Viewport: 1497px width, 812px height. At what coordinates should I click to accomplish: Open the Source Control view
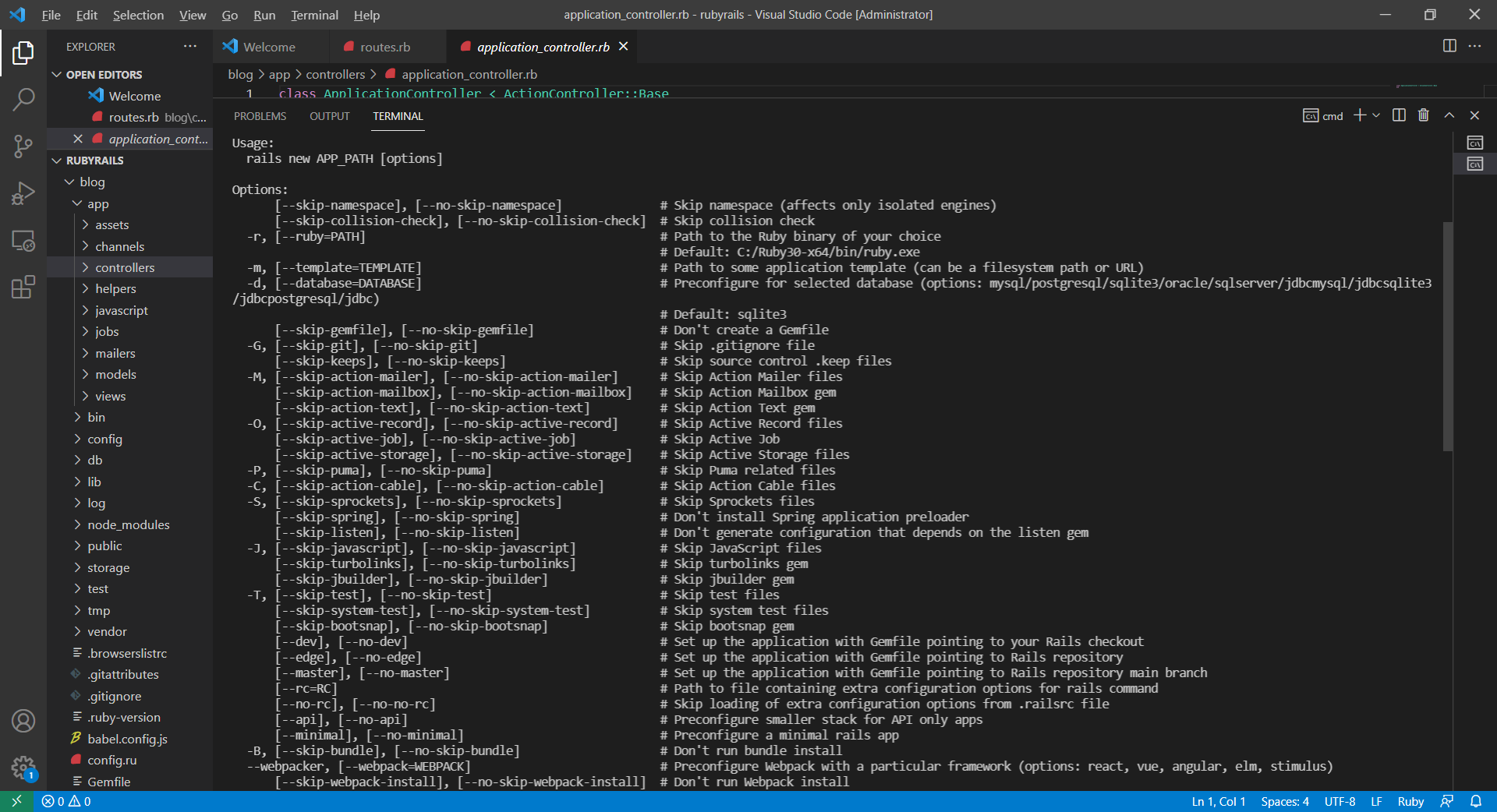tap(23, 146)
